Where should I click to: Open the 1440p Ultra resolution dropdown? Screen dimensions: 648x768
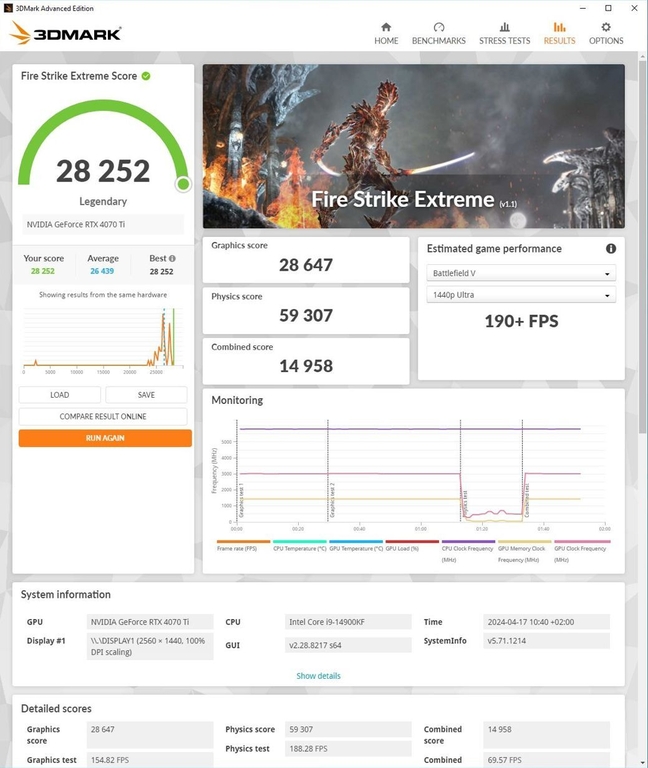click(x=521, y=295)
